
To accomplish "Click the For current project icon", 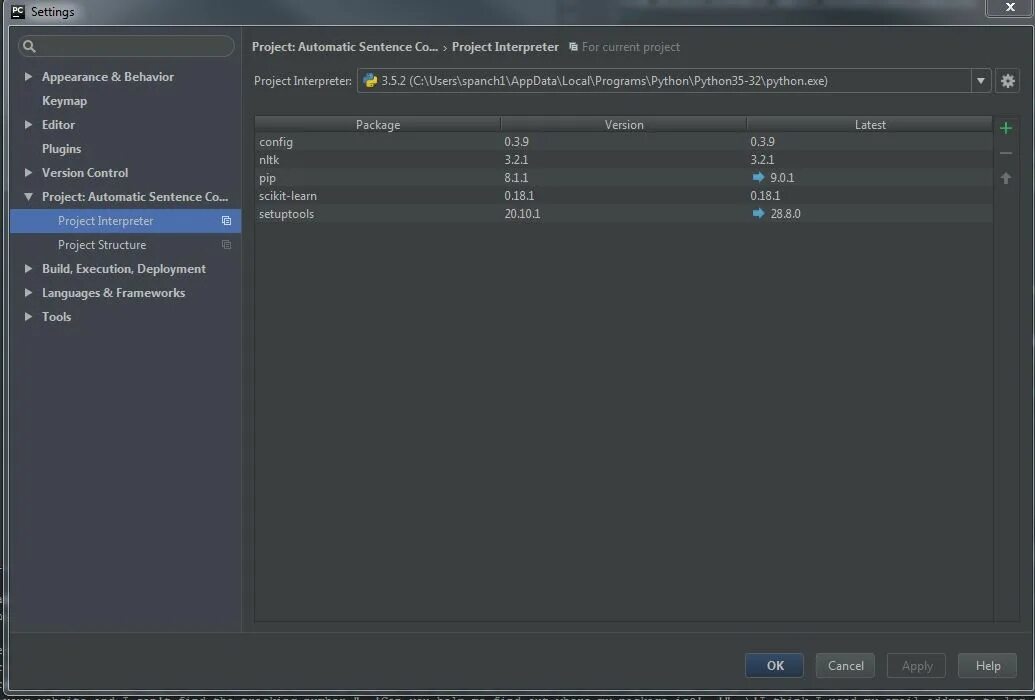I will click(573, 47).
